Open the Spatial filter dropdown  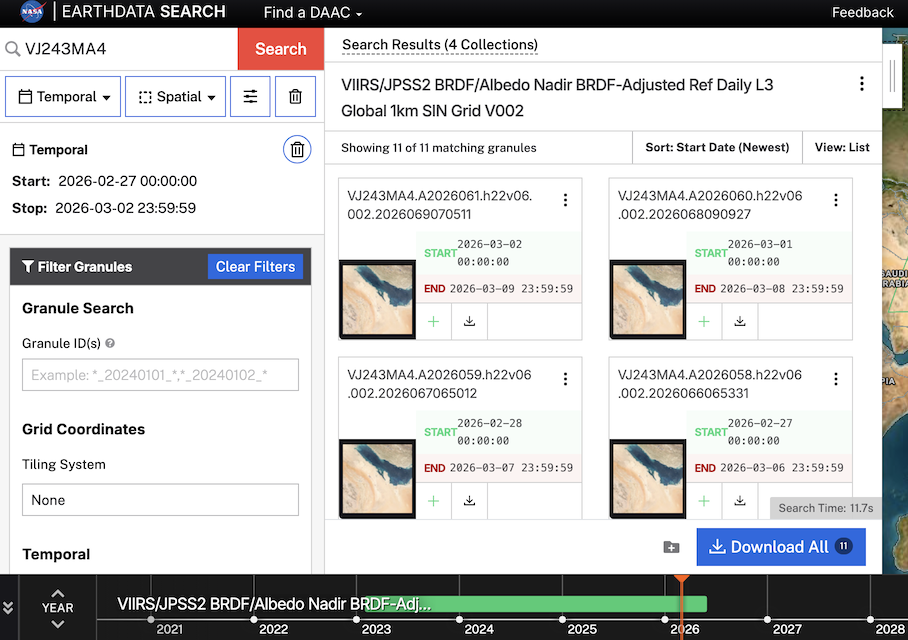175,97
